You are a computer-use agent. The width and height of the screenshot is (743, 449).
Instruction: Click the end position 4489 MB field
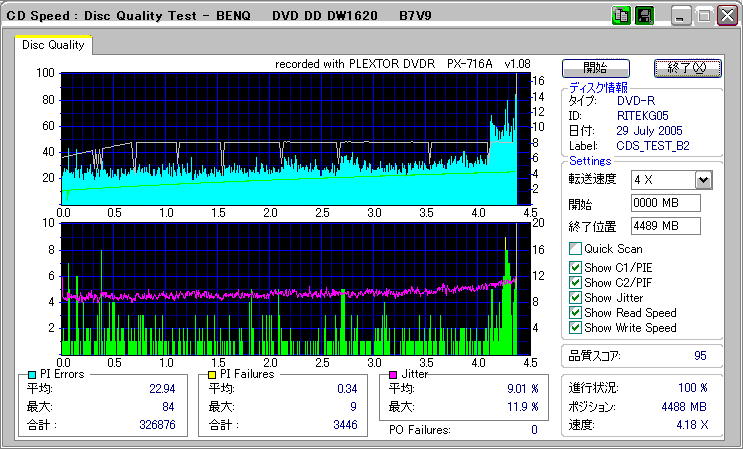pos(665,225)
